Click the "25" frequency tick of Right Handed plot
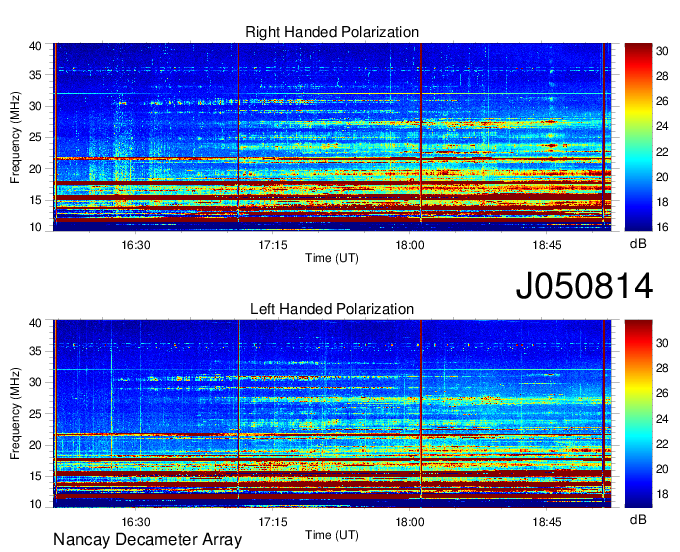 click(35, 137)
